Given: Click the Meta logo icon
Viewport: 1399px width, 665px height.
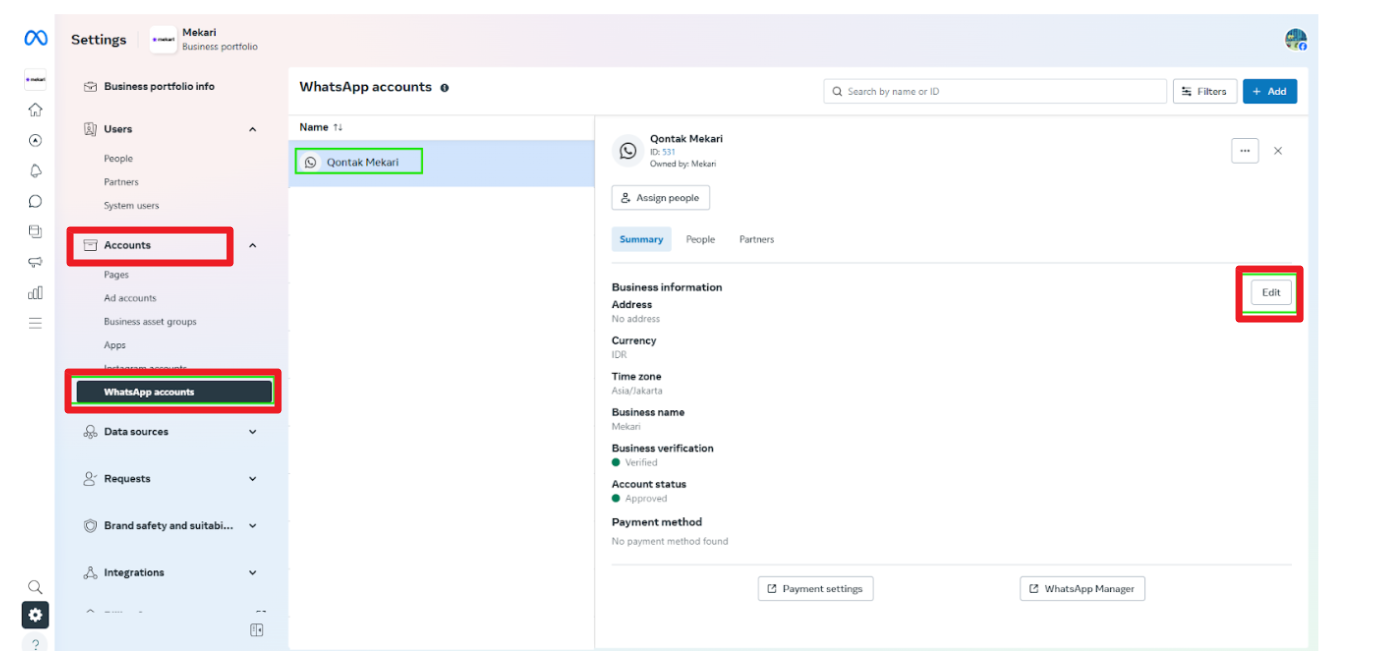Looking at the screenshot, I should coord(35,39).
